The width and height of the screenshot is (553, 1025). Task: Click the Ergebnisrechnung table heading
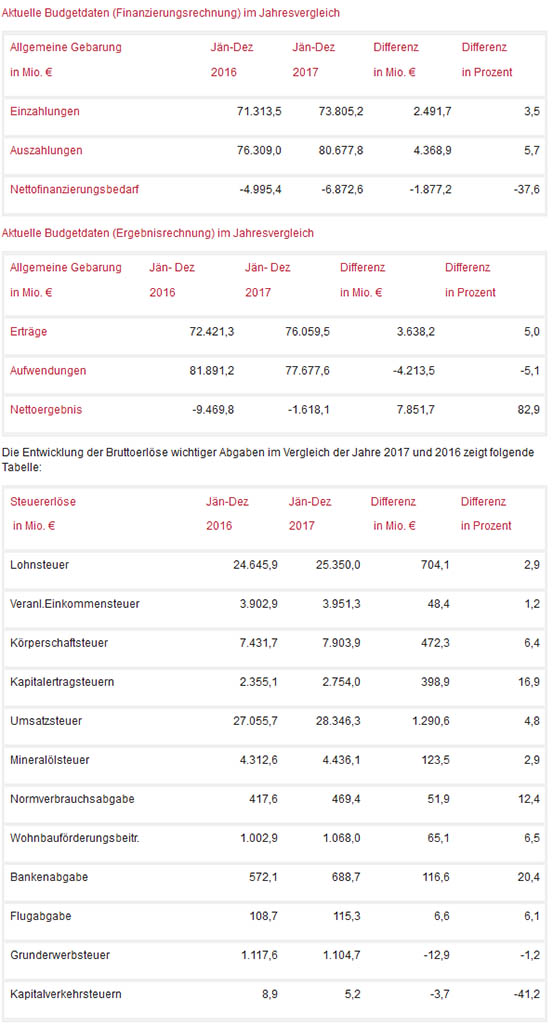point(158,233)
